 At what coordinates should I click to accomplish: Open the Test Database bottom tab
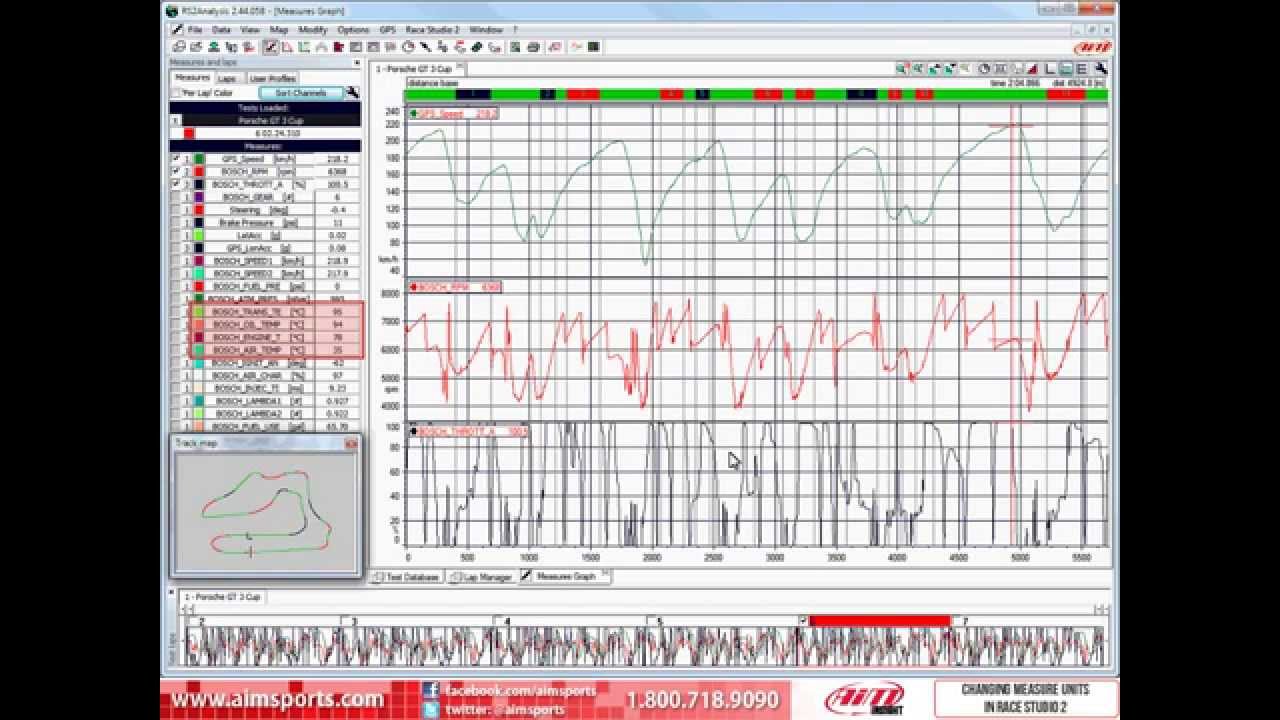(x=407, y=577)
